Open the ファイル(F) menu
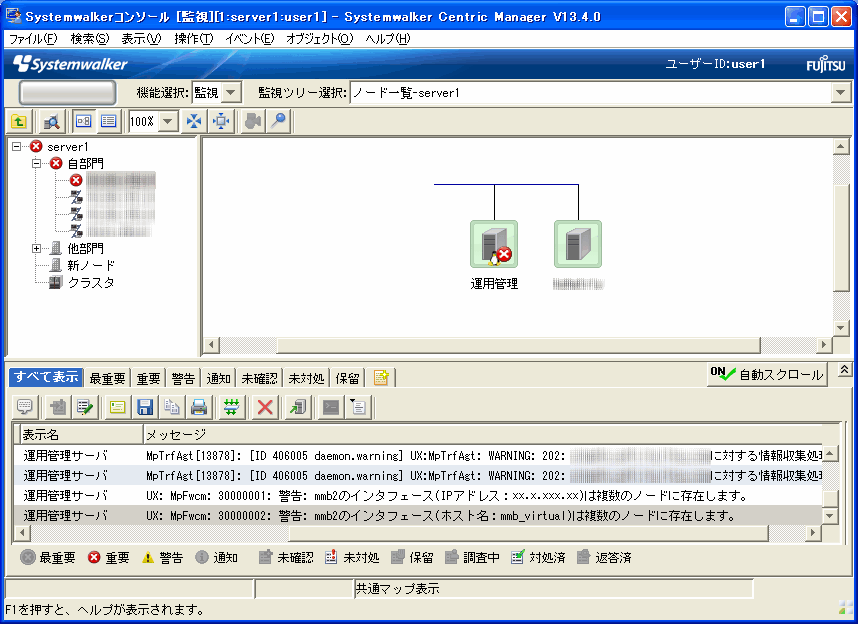Viewport: 858px width, 624px height. tap(33, 39)
